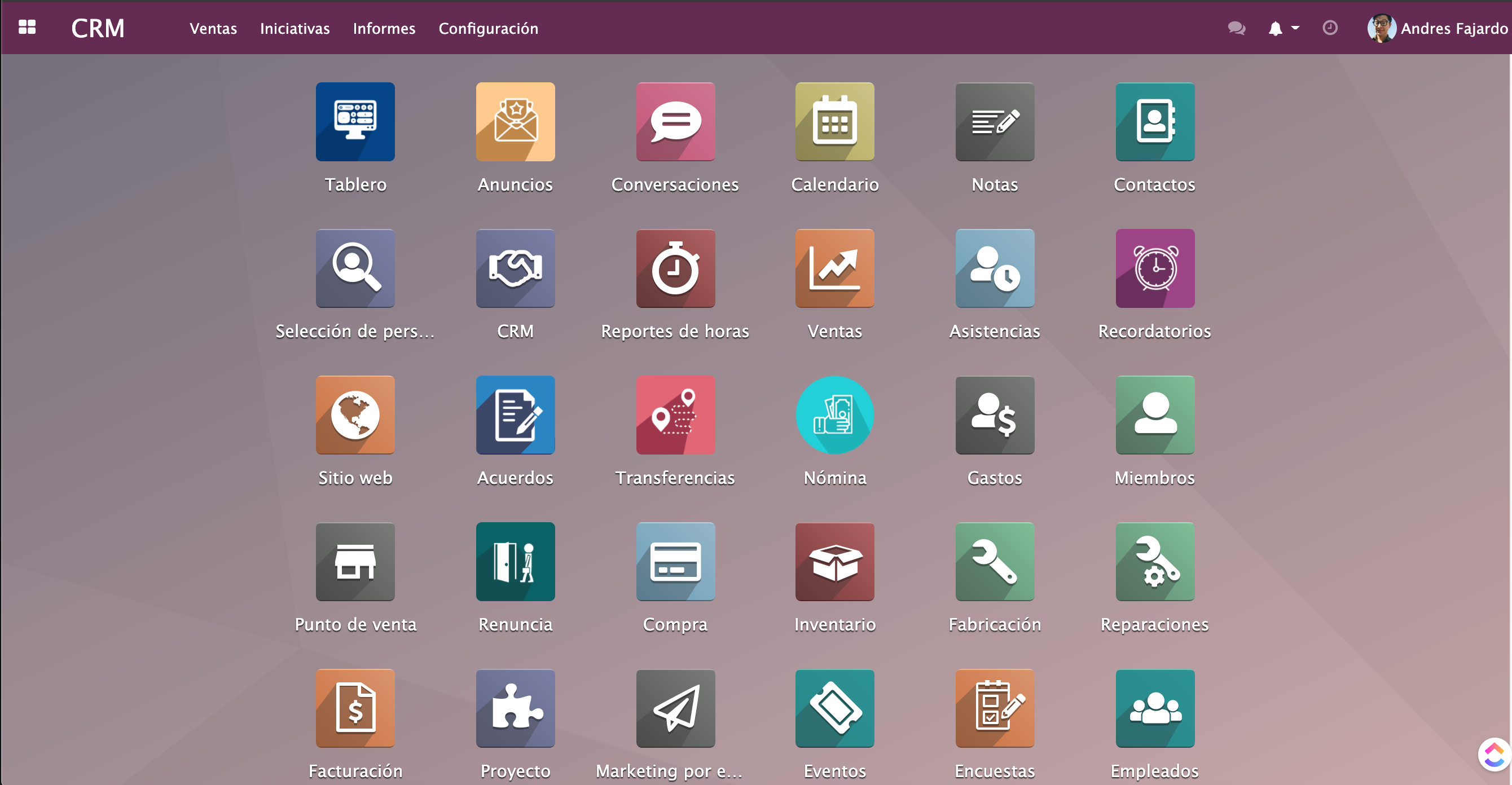Open the Ventas top menu

(x=213, y=28)
